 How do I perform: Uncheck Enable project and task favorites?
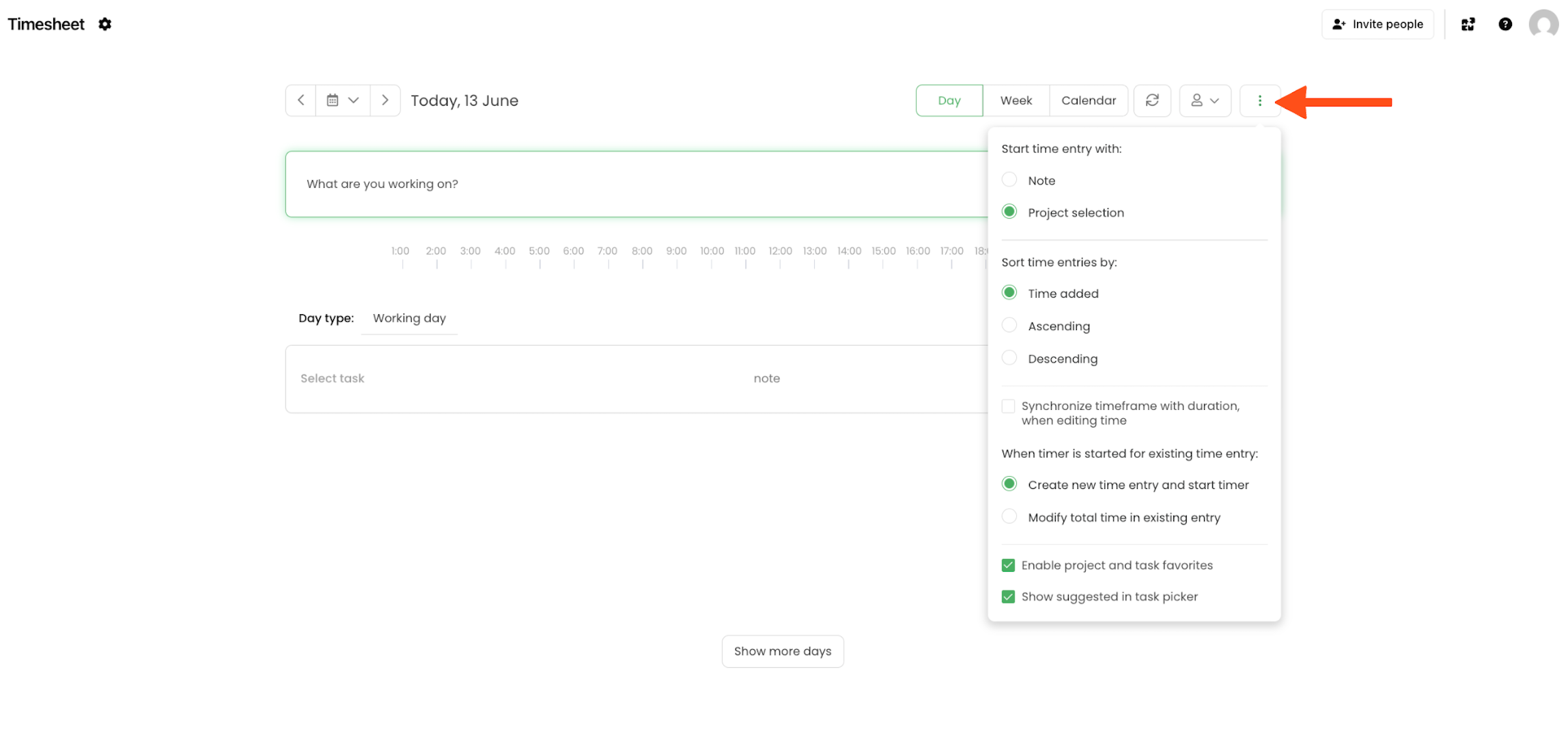click(x=1008, y=565)
